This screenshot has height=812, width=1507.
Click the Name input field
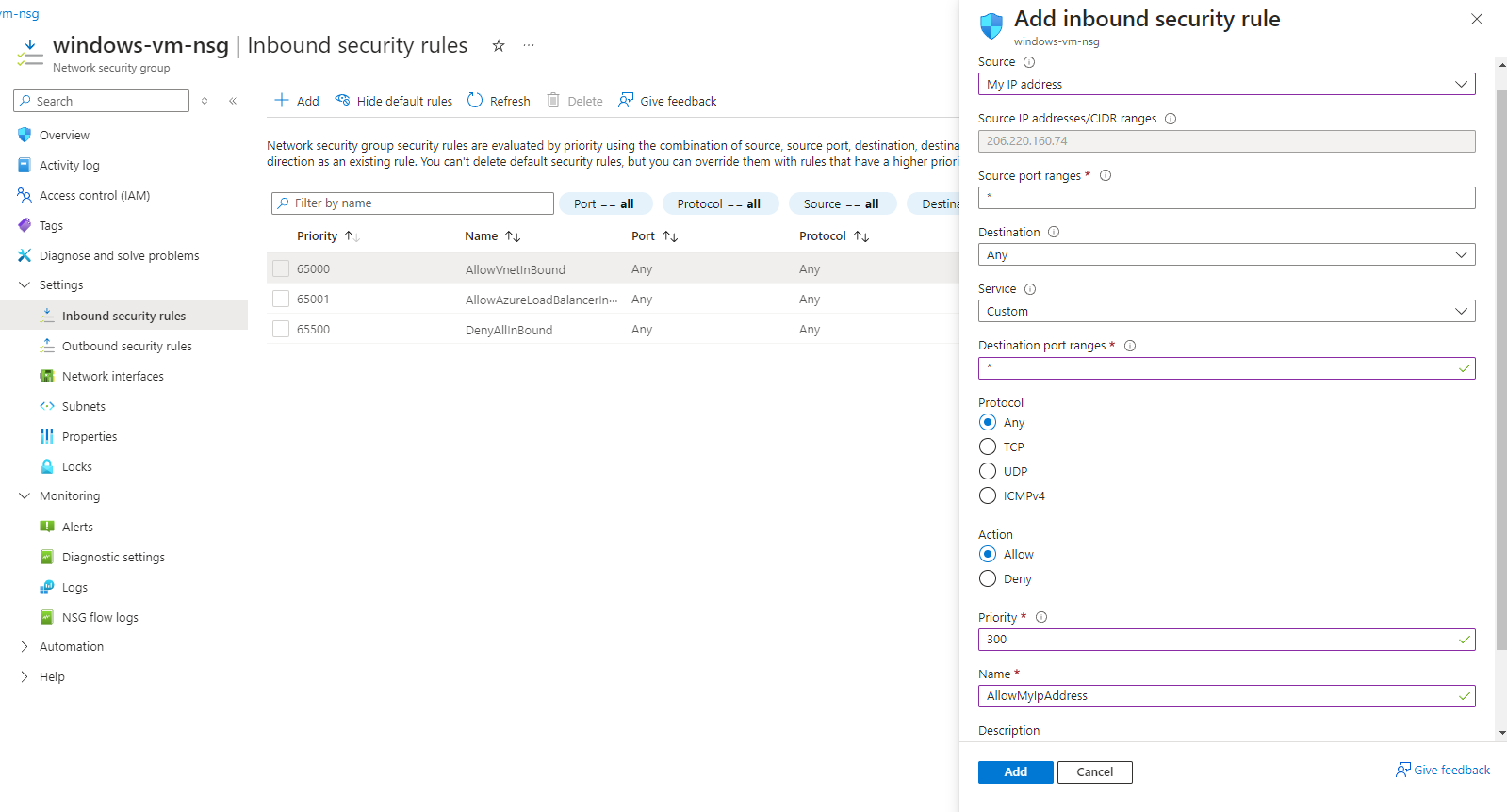pos(1226,696)
